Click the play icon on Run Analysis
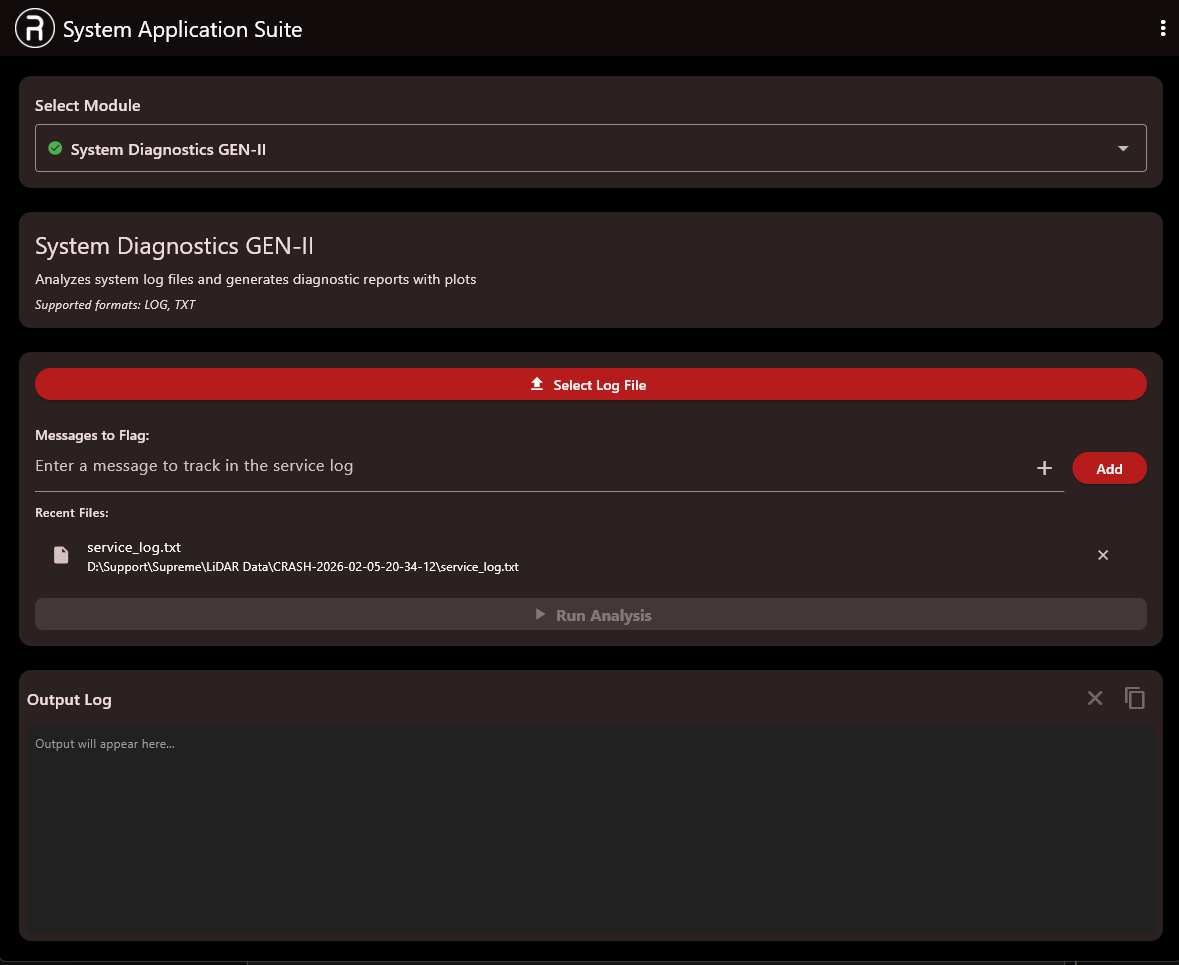 click(541, 615)
